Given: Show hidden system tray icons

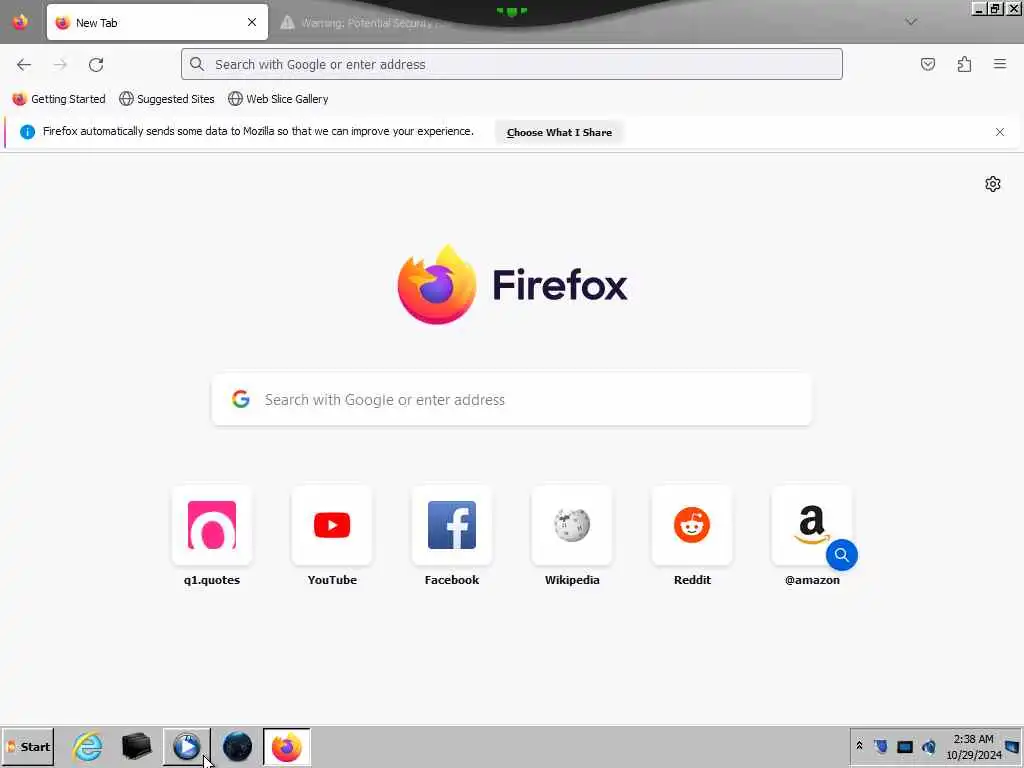Looking at the screenshot, I should [859, 746].
